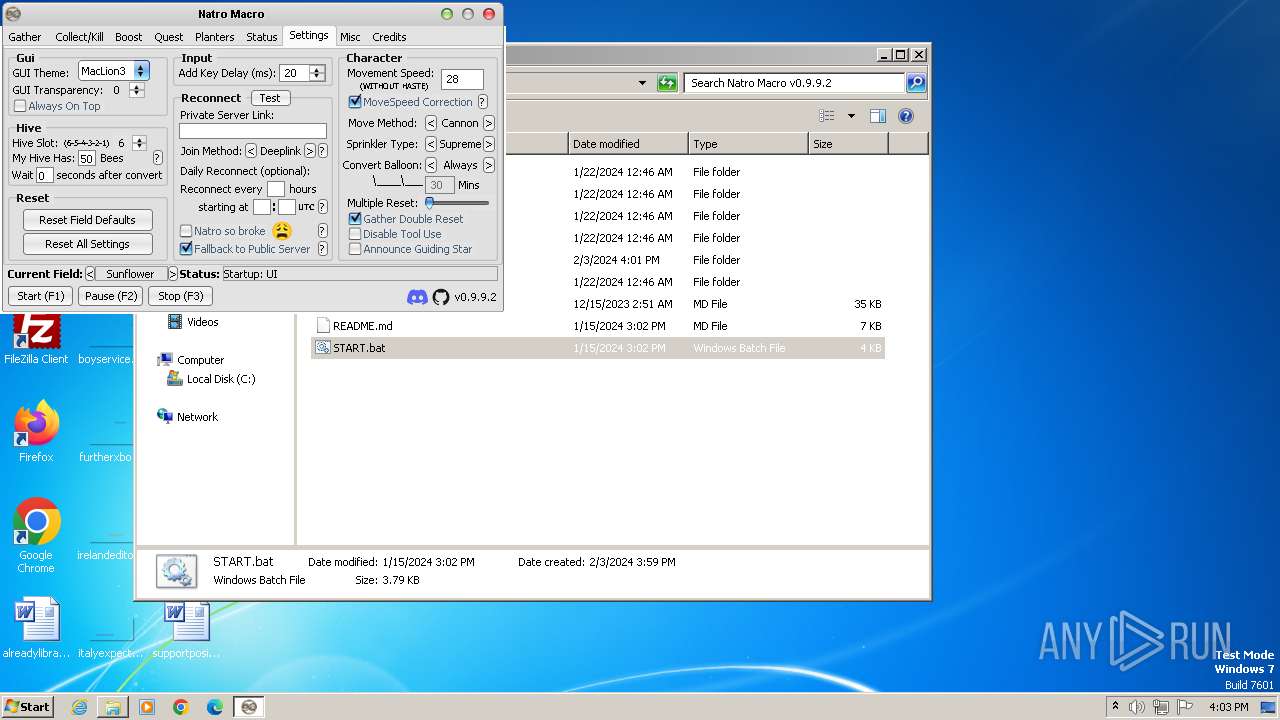
Task: Open the volume control in system tray
Action: point(1136,707)
